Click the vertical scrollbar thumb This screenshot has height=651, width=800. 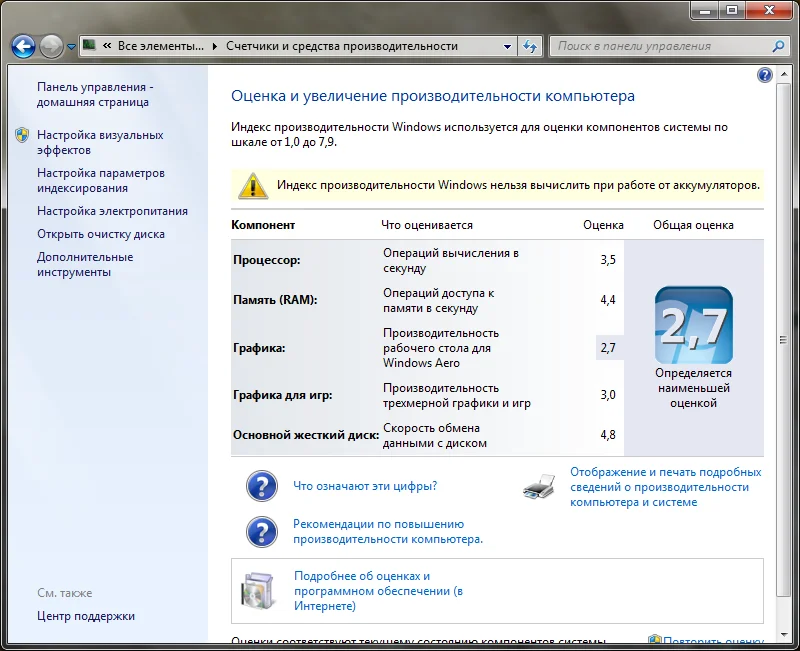pos(783,340)
